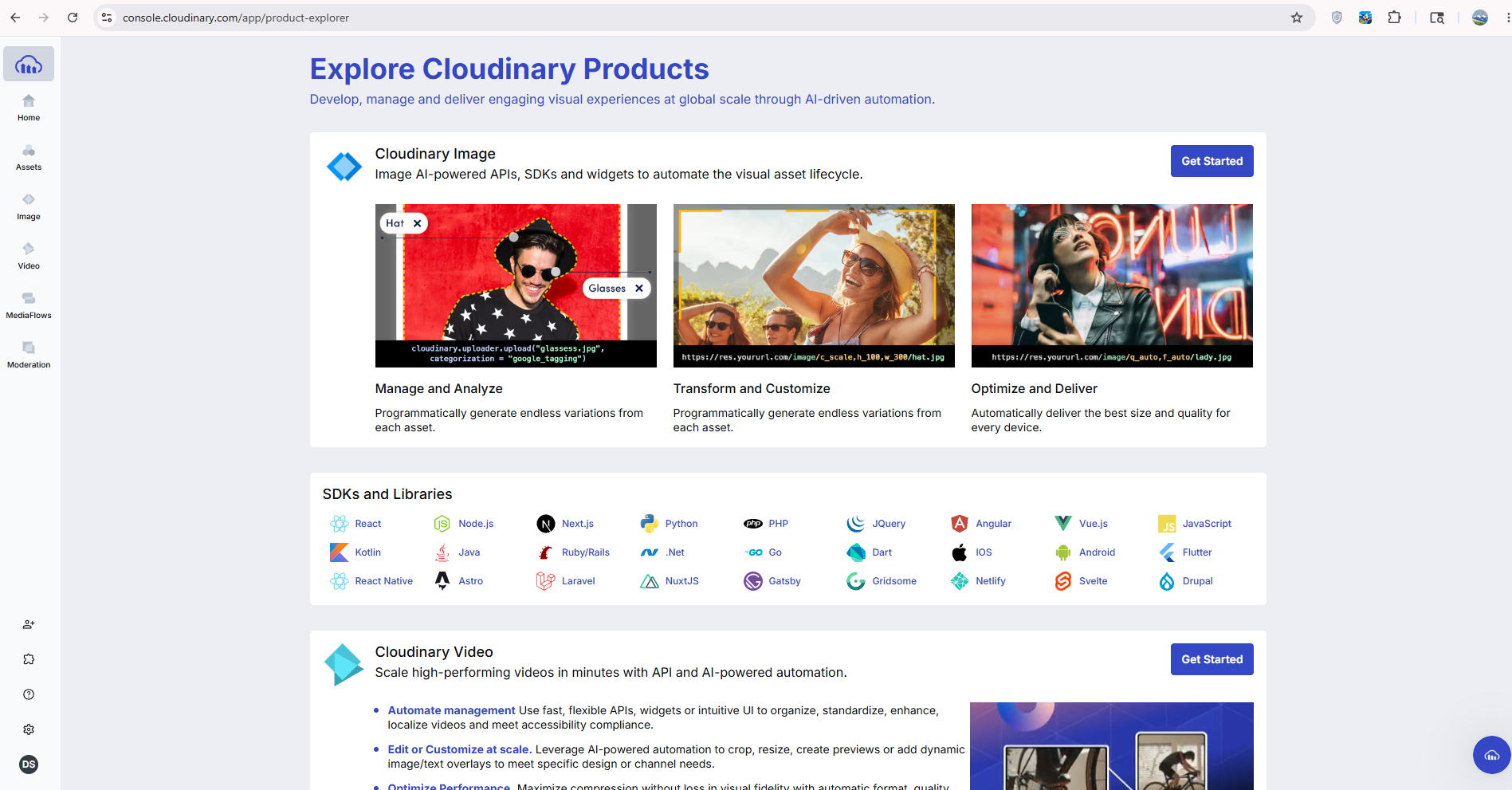The image size is (1512, 790).
Task: Open the Java SDK link
Action: pyautogui.click(x=469, y=552)
